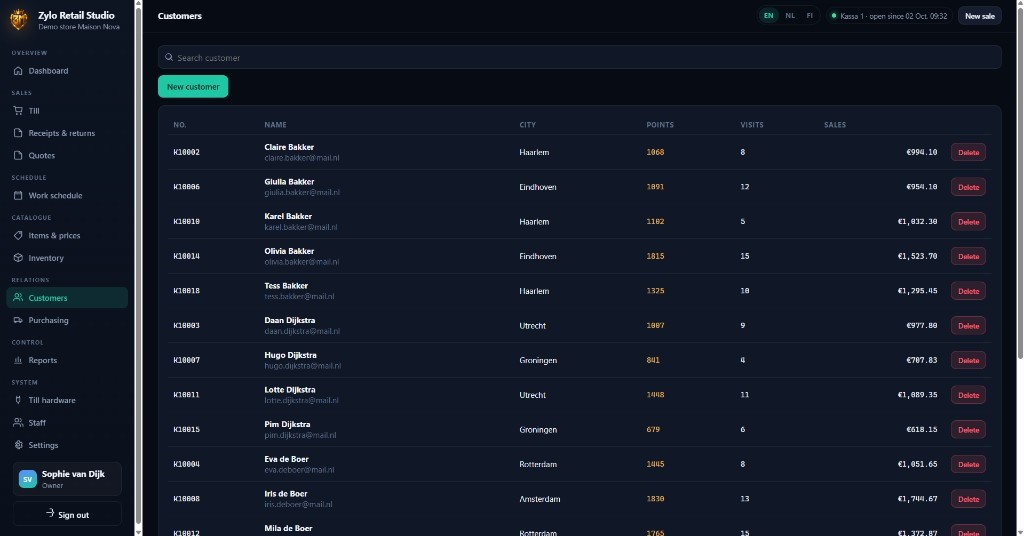Click the CITY column header
This screenshot has width=1024, height=536.
(x=527, y=125)
